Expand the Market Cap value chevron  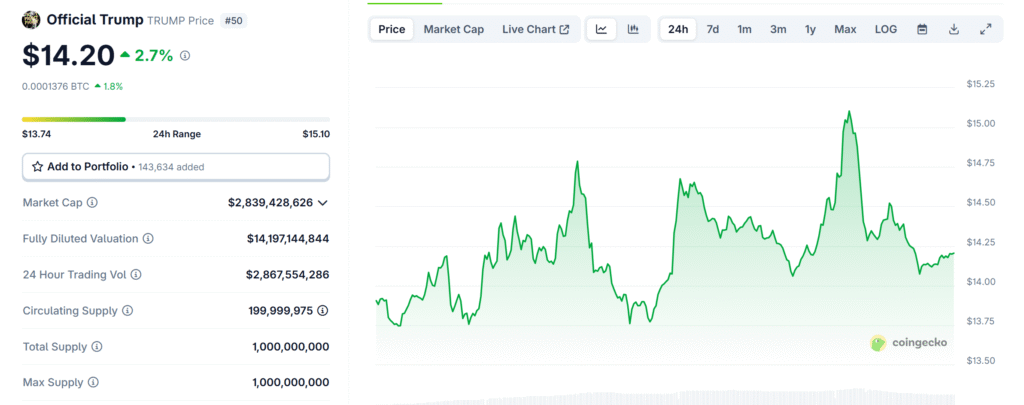tap(323, 203)
